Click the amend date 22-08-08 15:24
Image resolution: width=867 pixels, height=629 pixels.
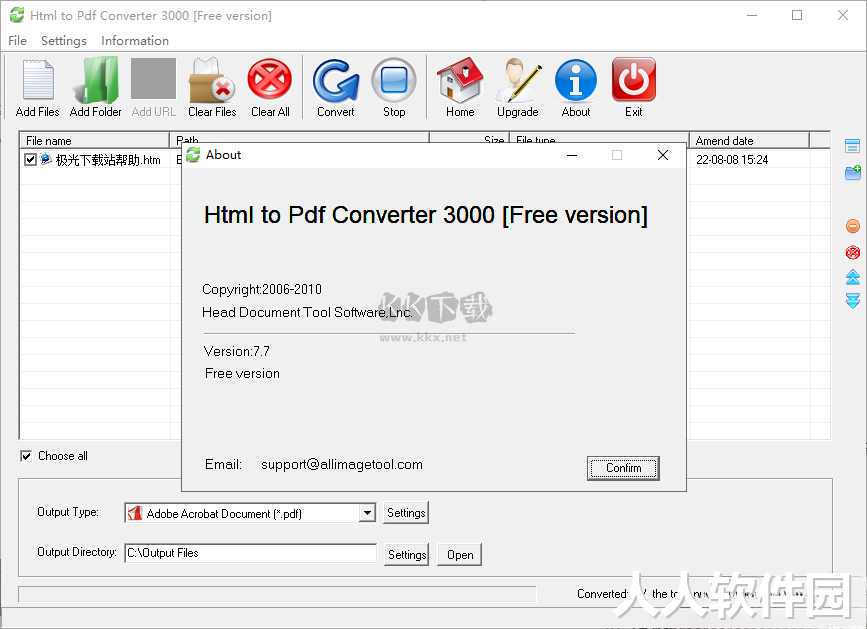point(732,160)
